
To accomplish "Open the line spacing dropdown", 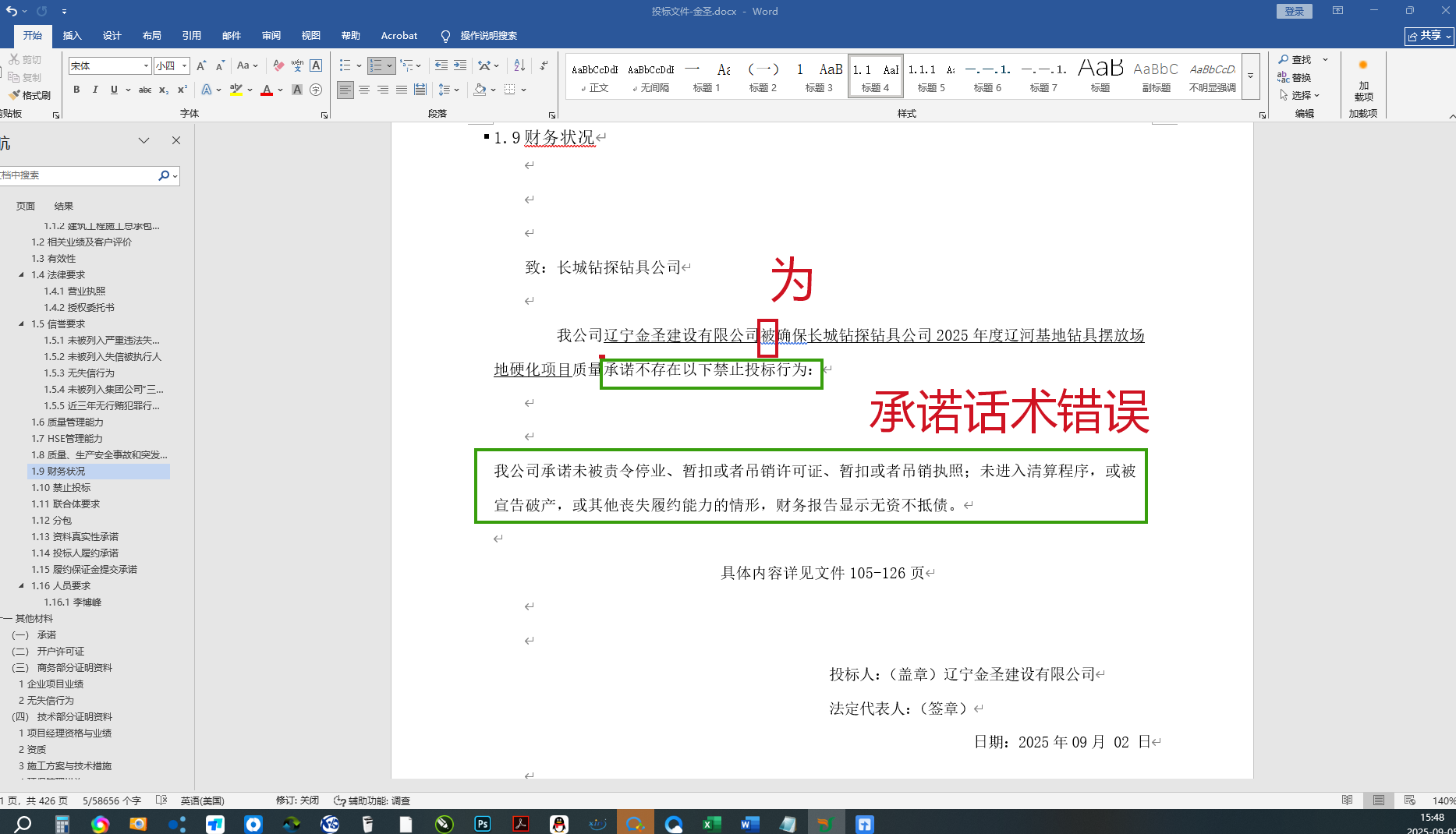I will point(448,90).
